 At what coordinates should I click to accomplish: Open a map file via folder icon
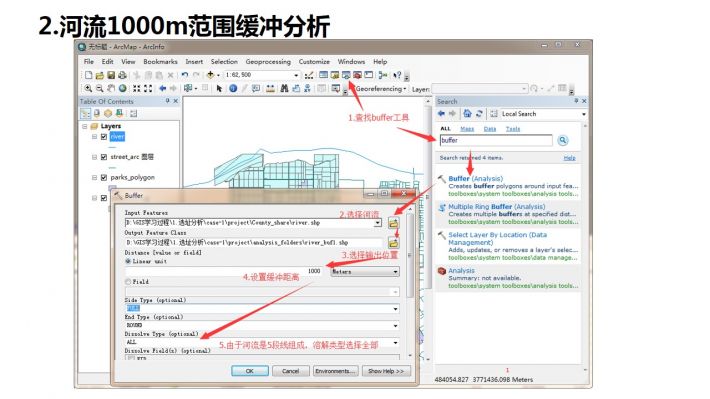100,75
